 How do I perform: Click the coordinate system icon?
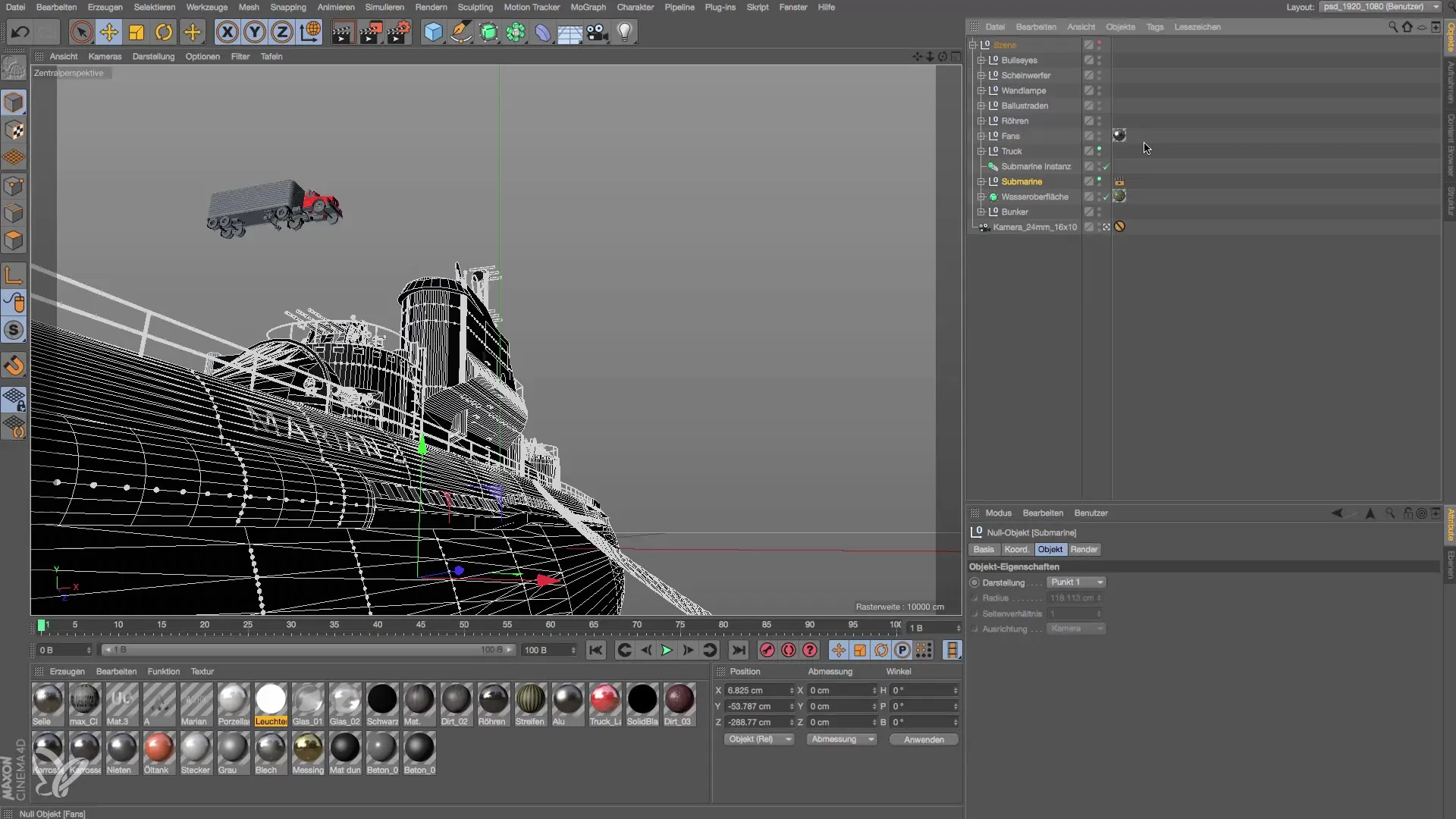click(x=310, y=32)
